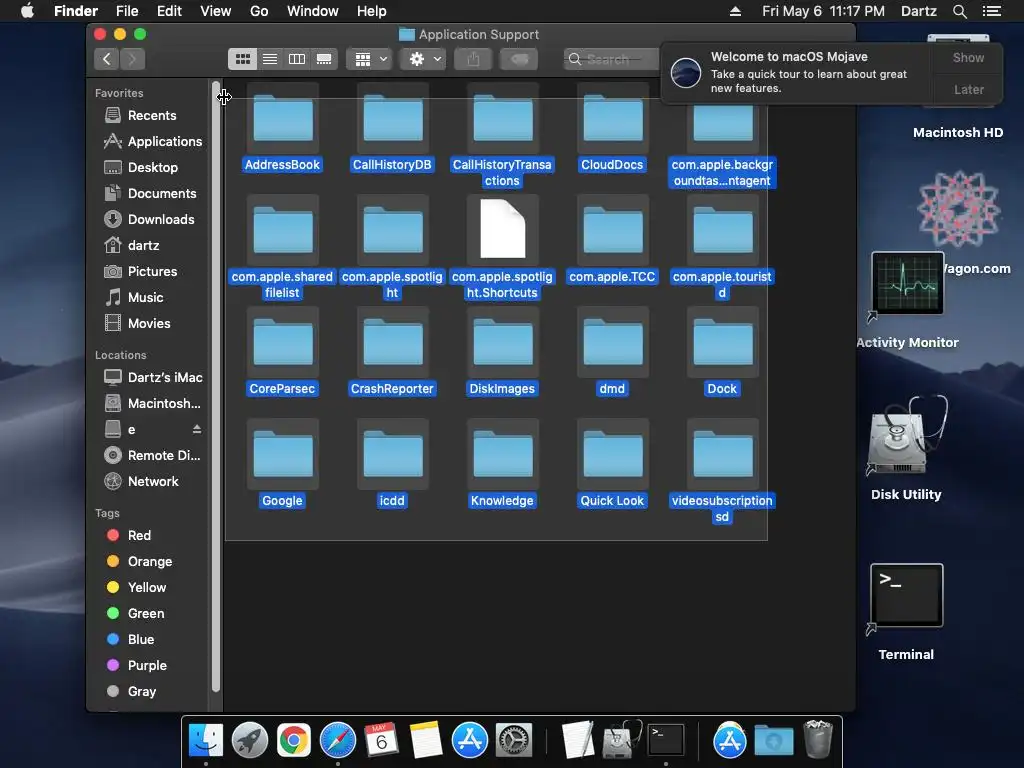The image size is (1024, 768).
Task: Go forward with the Finder forward arrow
Action: pos(133,59)
